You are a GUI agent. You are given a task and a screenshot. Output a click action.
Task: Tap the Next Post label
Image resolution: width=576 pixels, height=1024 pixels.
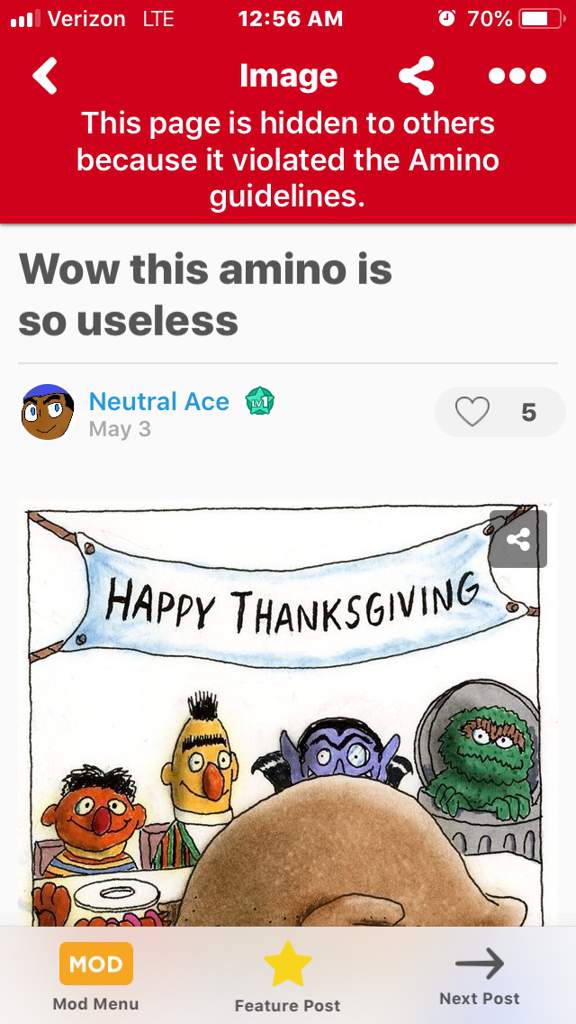[x=479, y=999]
